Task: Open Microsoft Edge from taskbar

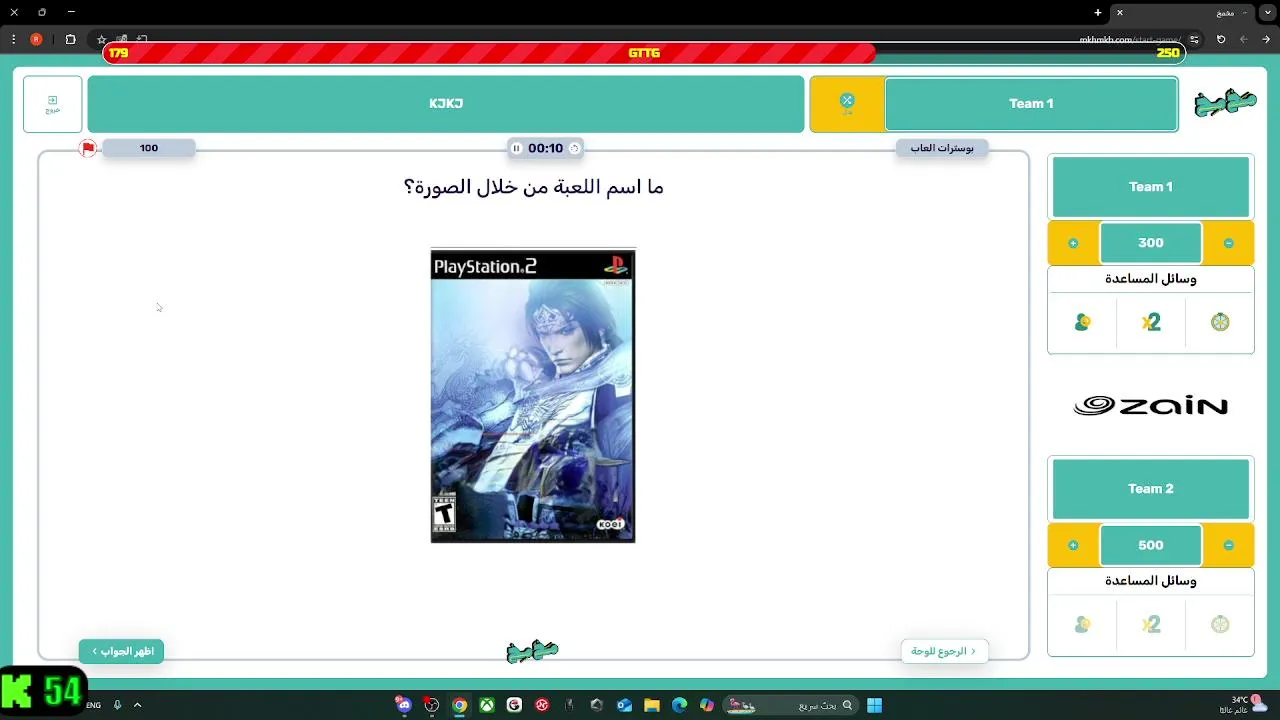Action: coord(680,705)
